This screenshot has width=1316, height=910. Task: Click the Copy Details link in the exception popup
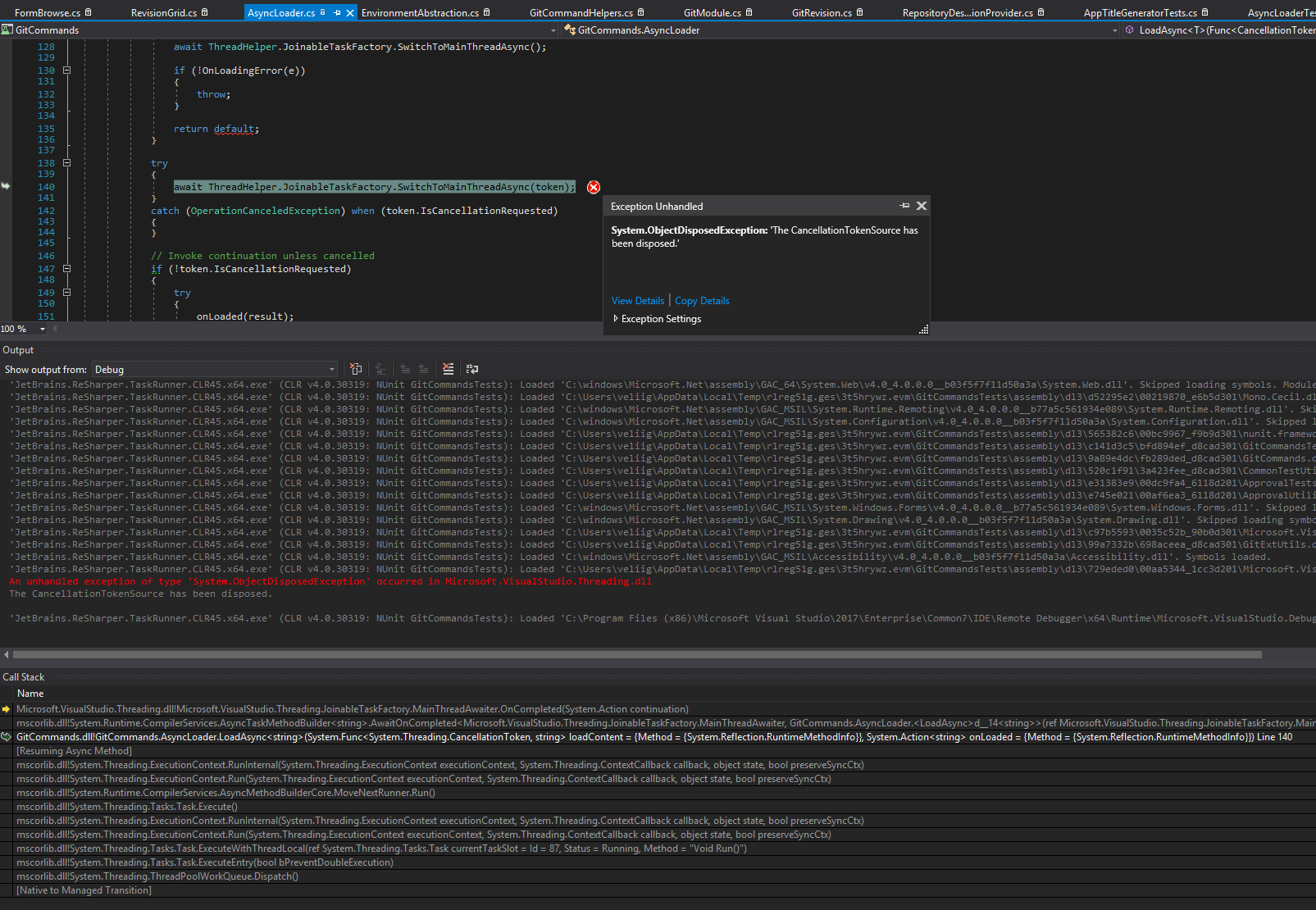[702, 301]
